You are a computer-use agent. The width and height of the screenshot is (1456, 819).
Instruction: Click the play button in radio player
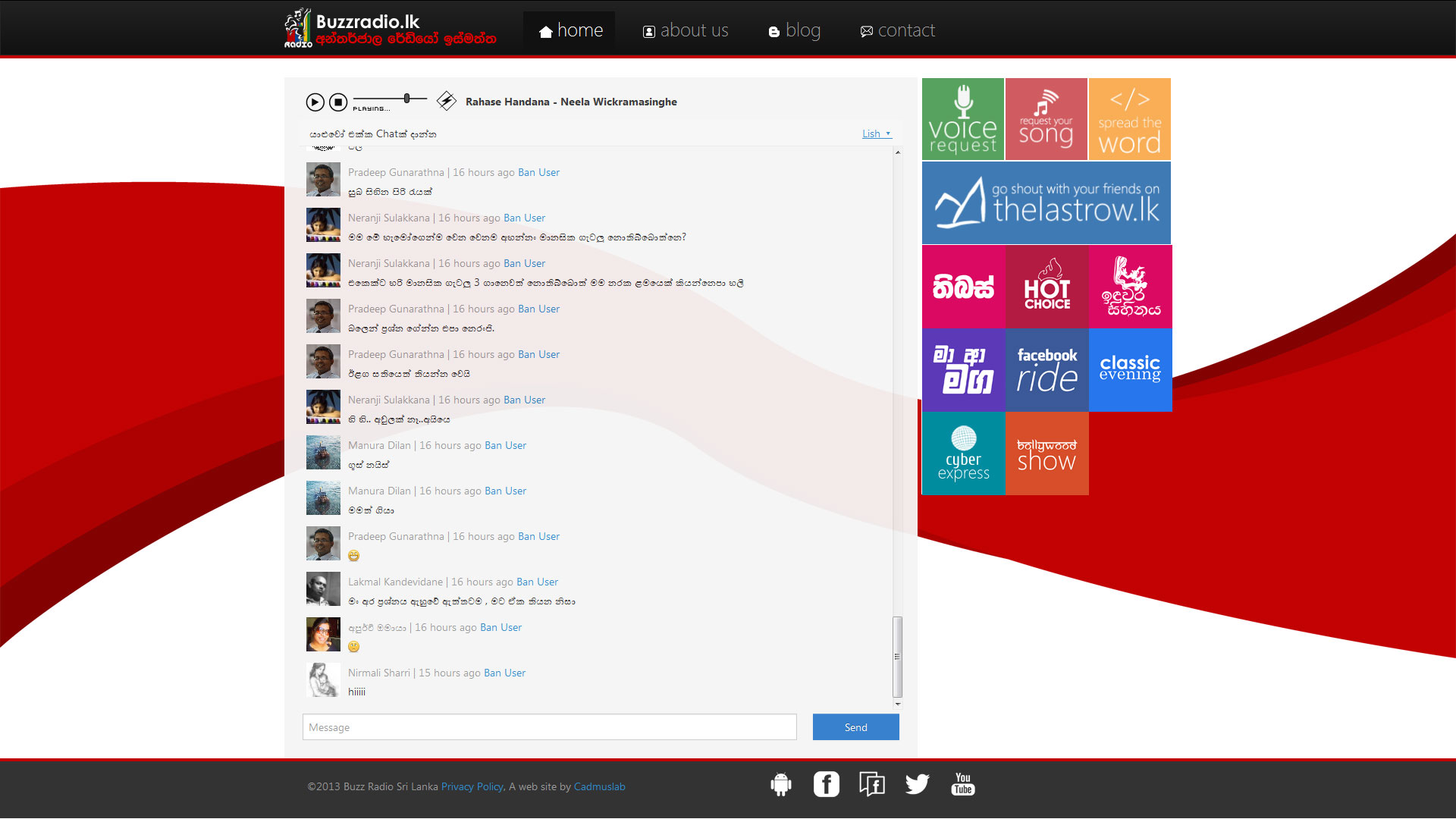[315, 102]
